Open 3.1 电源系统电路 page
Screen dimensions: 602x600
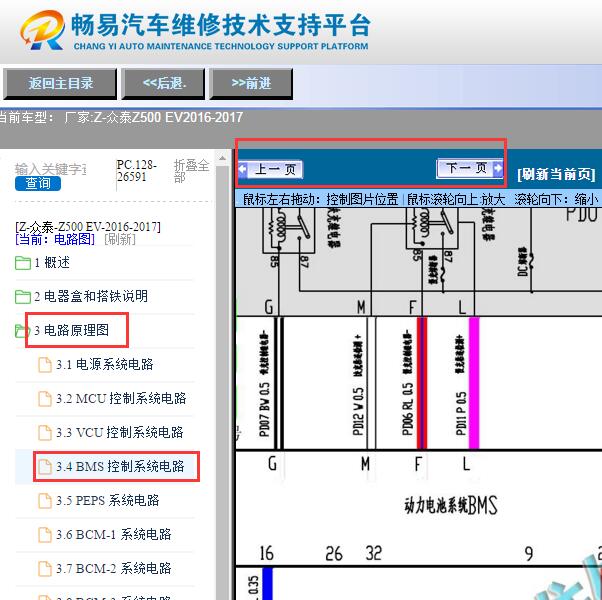coord(105,364)
